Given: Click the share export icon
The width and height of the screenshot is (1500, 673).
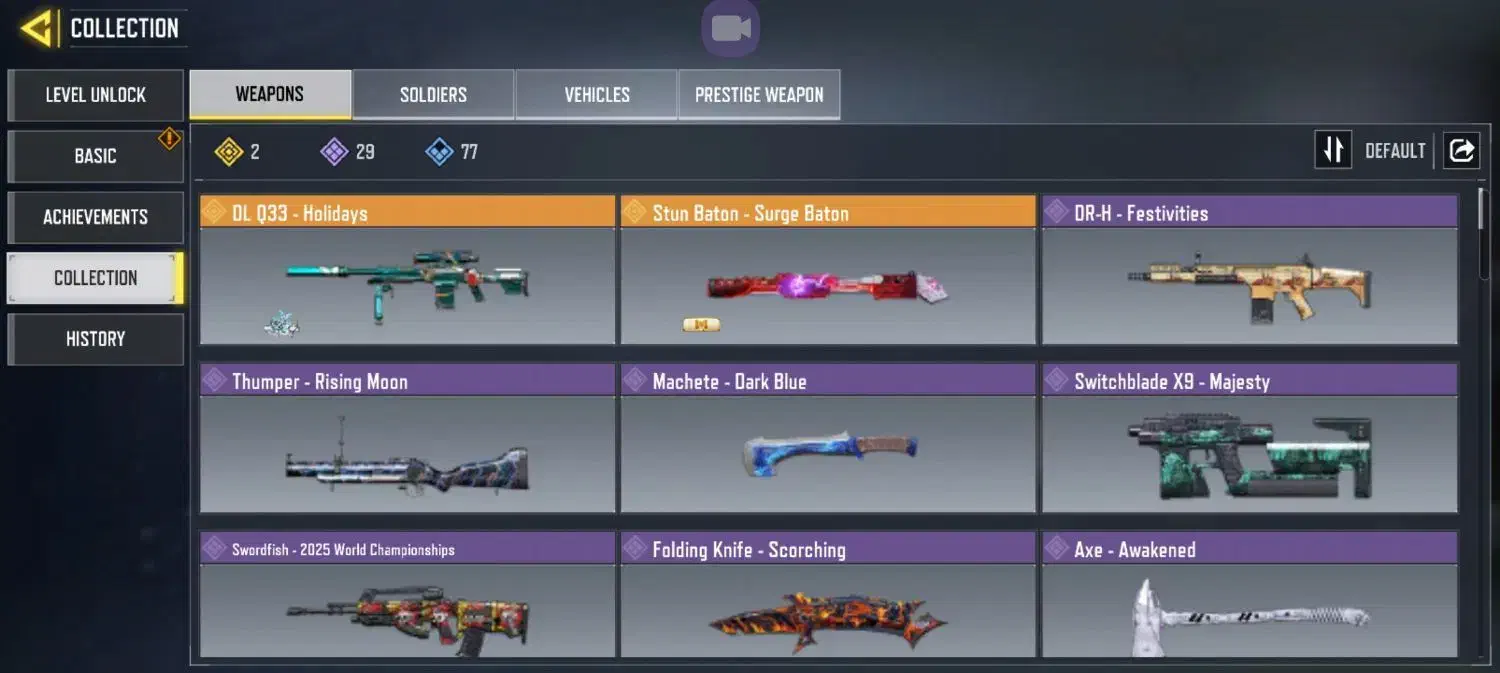Looking at the screenshot, I should (x=1461, y=151).
